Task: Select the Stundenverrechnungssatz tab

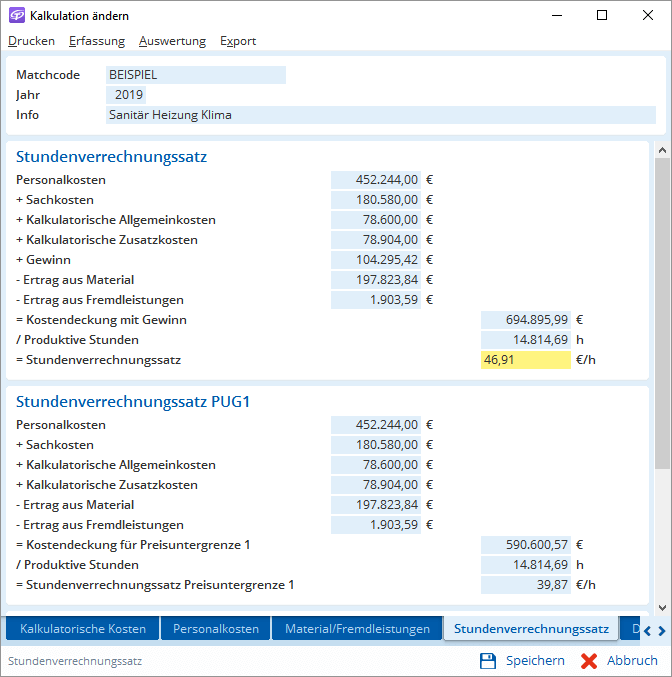Action: pyautogui.click(x=531, y=629)
